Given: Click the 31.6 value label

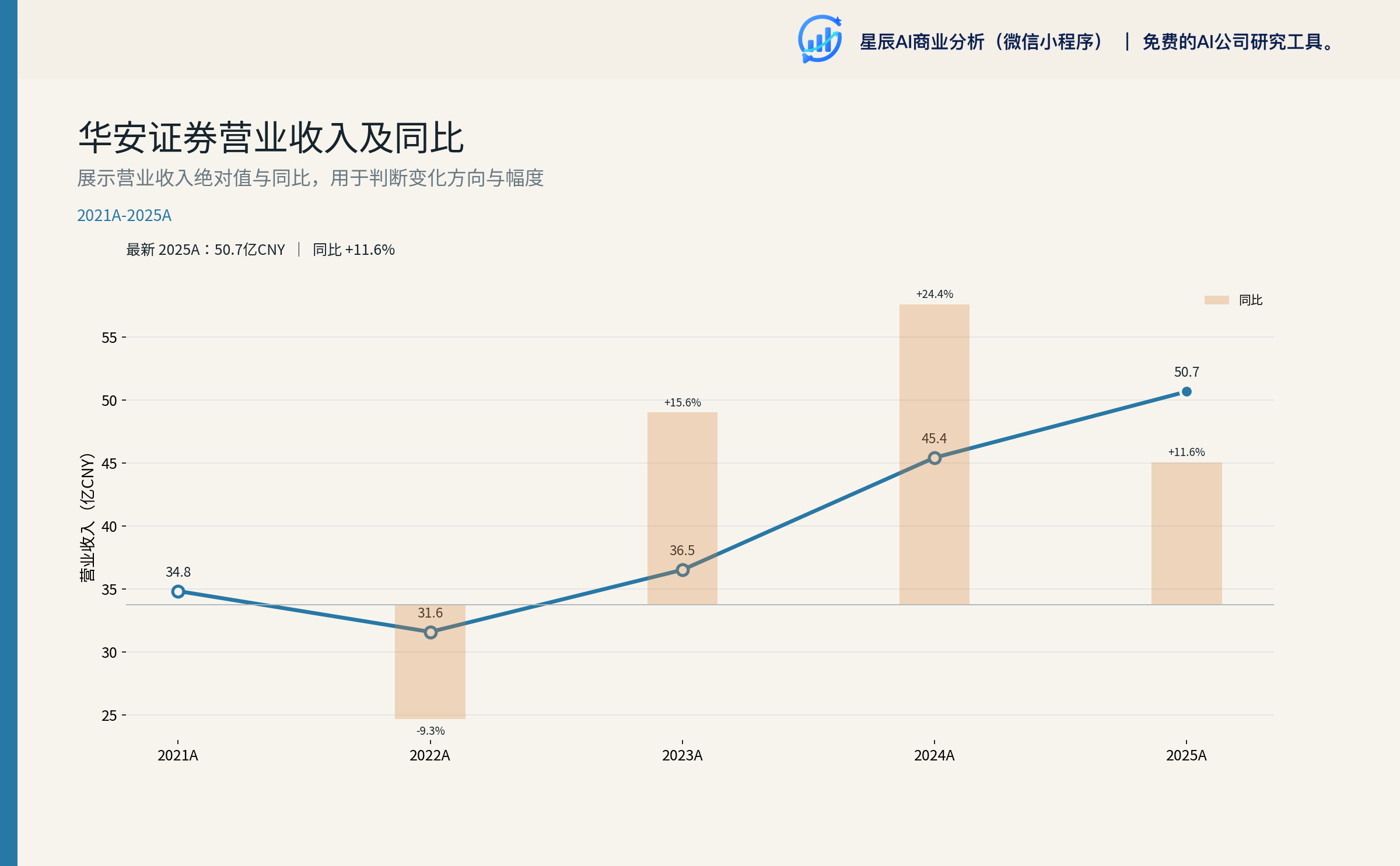Looking at the screenshot, I should 430,613.
